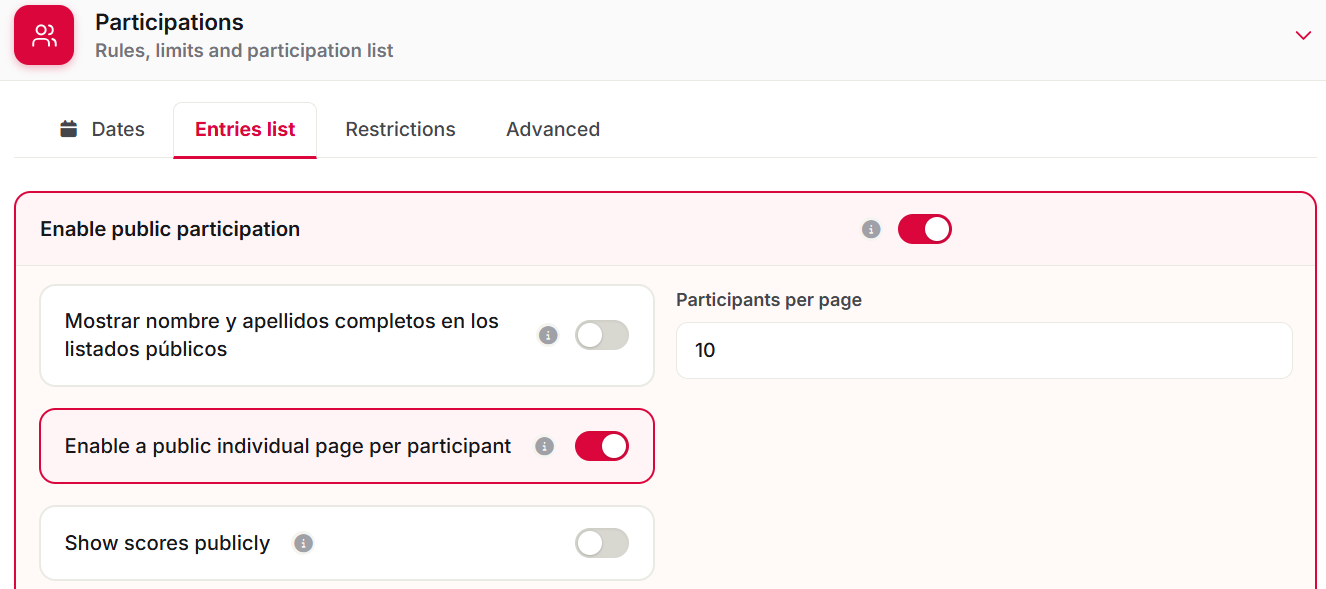Click the Show scores publicly label
1326x589 pixels.
tap(167, 543)
